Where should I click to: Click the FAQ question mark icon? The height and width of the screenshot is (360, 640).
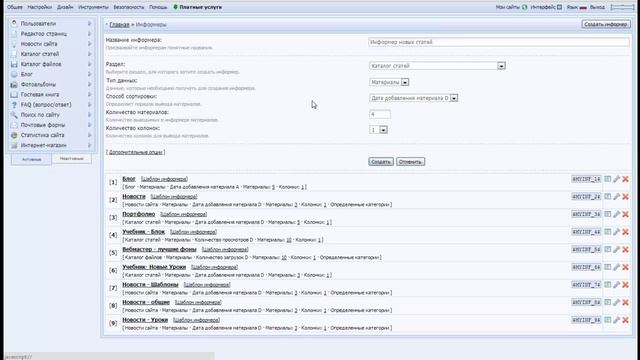click(x=14, y=105)
